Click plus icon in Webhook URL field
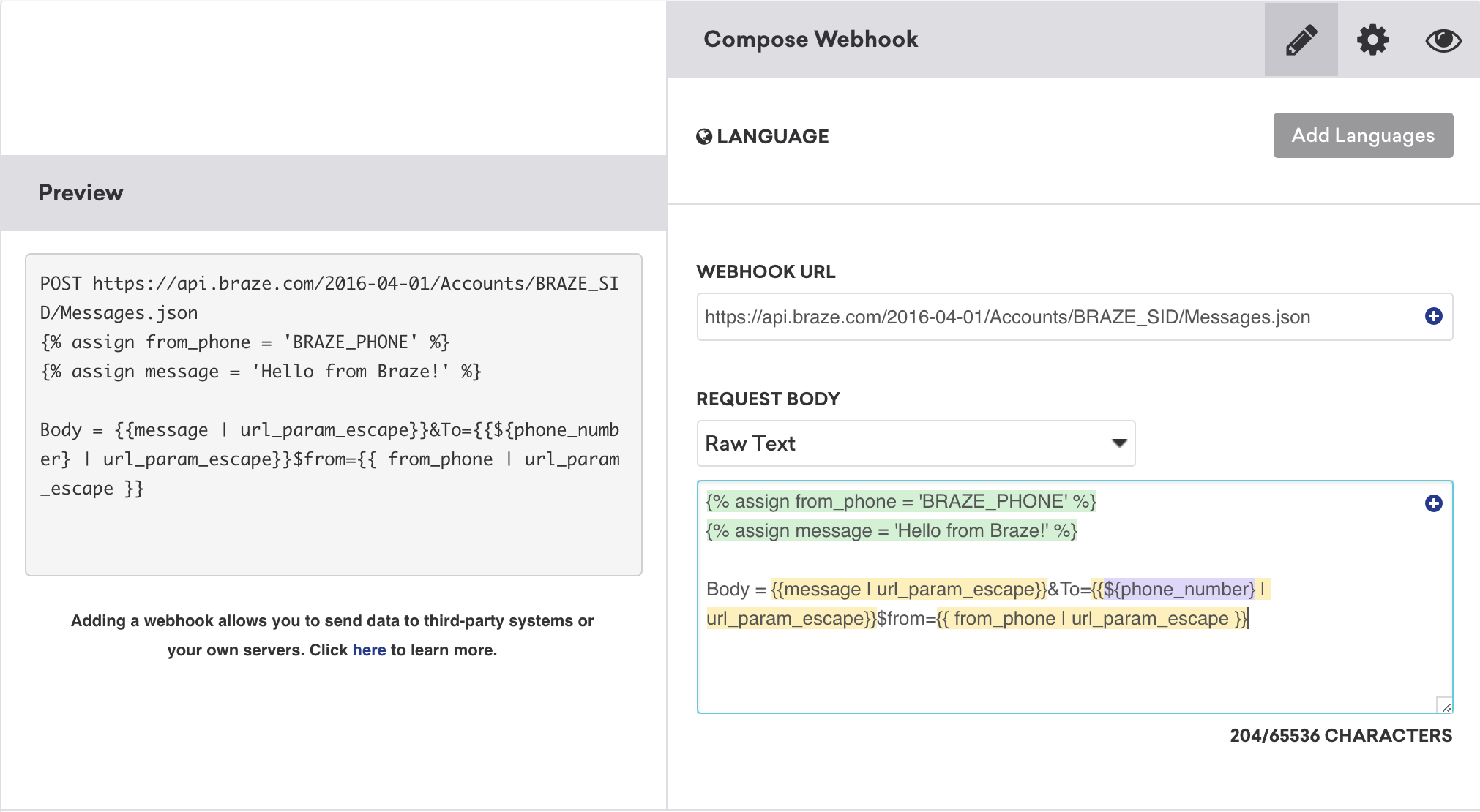This screenshot has height=812, width=1480. coord(1433,316)
